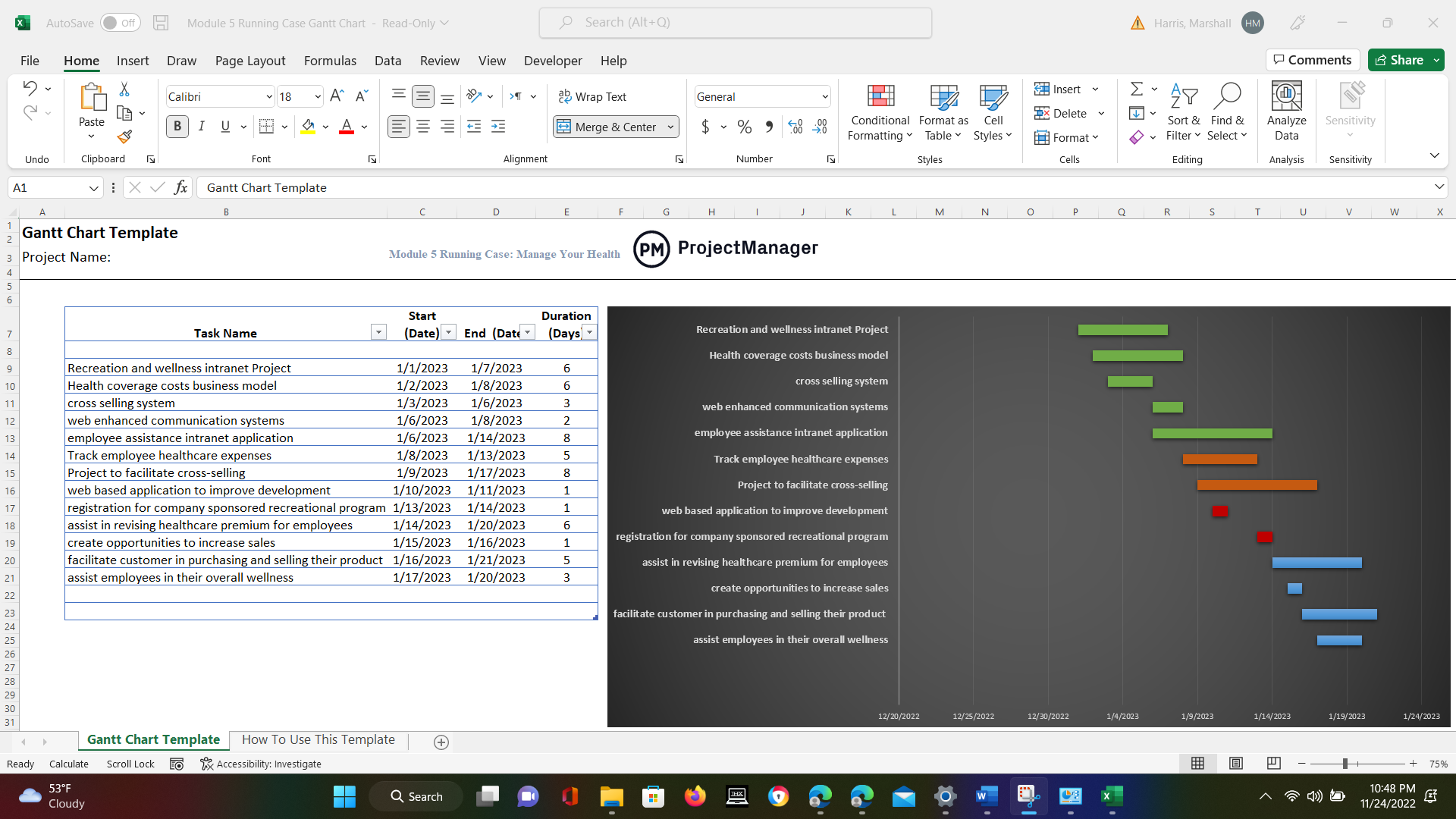Select the Italic formatting icon

(x=201, y=126)
